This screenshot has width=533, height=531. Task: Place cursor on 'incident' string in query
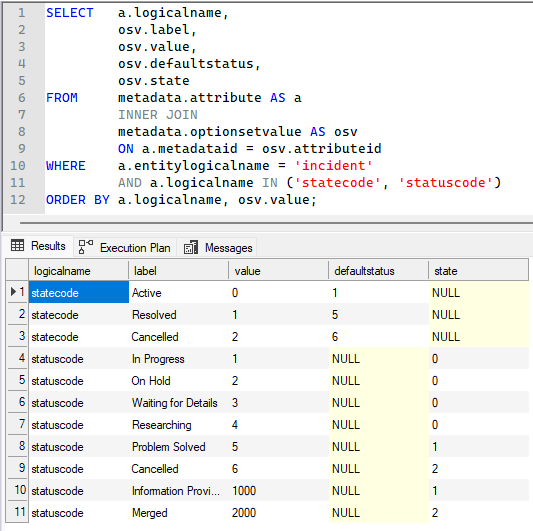point(333,166)
